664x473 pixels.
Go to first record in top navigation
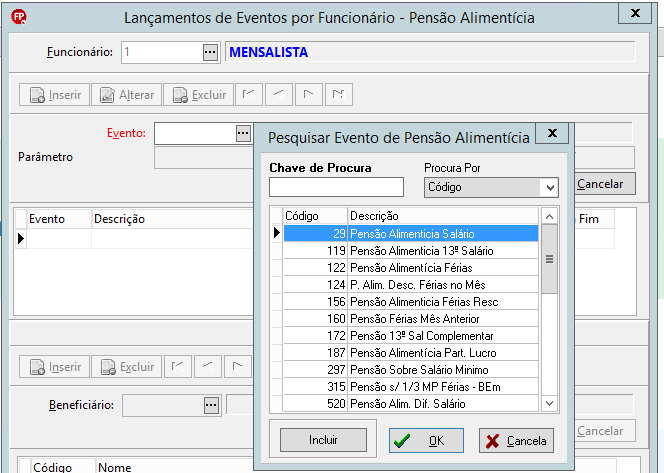click(249, 94)
